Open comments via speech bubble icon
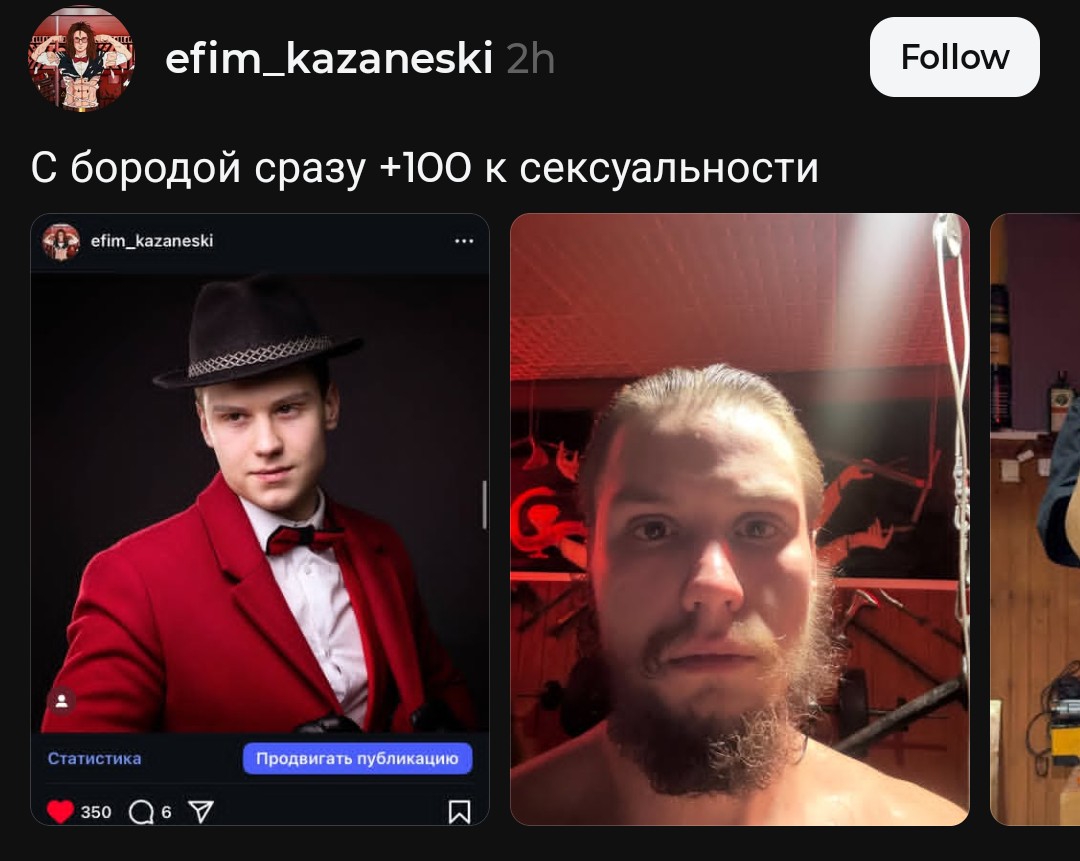1080x861 pixels. (141, 812)
